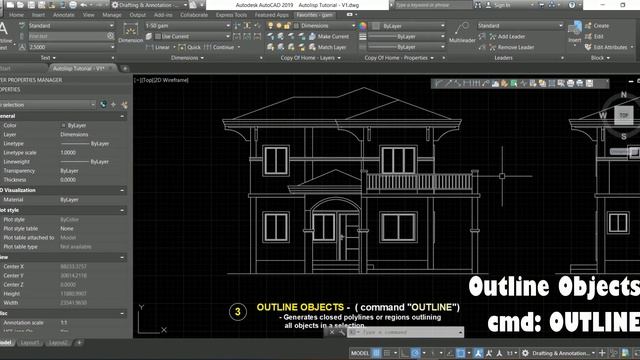Viewport: 640px width, 360px height.
Task: Toggle snap mode in status bar
Action: [x=387, y=353]
